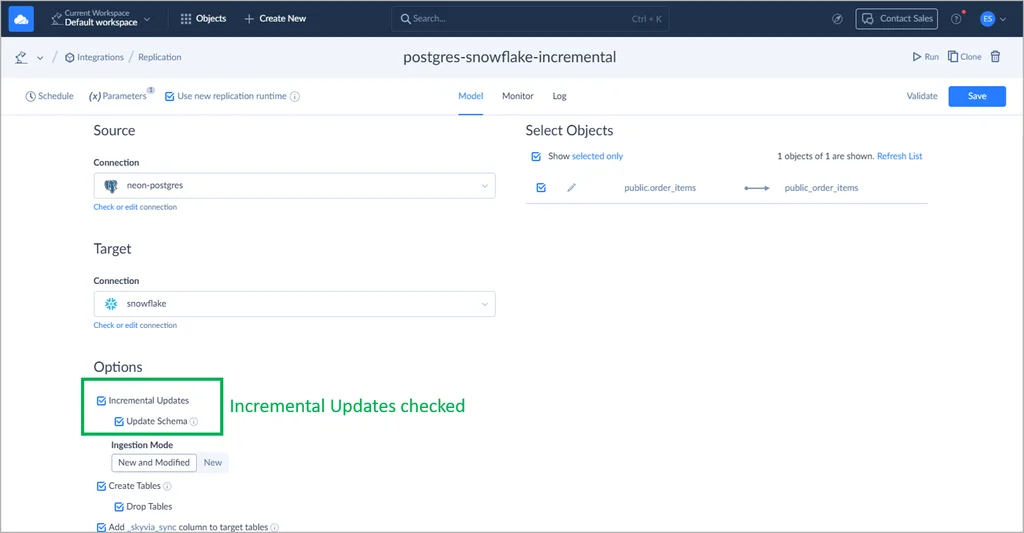Click info icon next to Create Tables
The image size is (1024, 533).
(x=167, y=487)
